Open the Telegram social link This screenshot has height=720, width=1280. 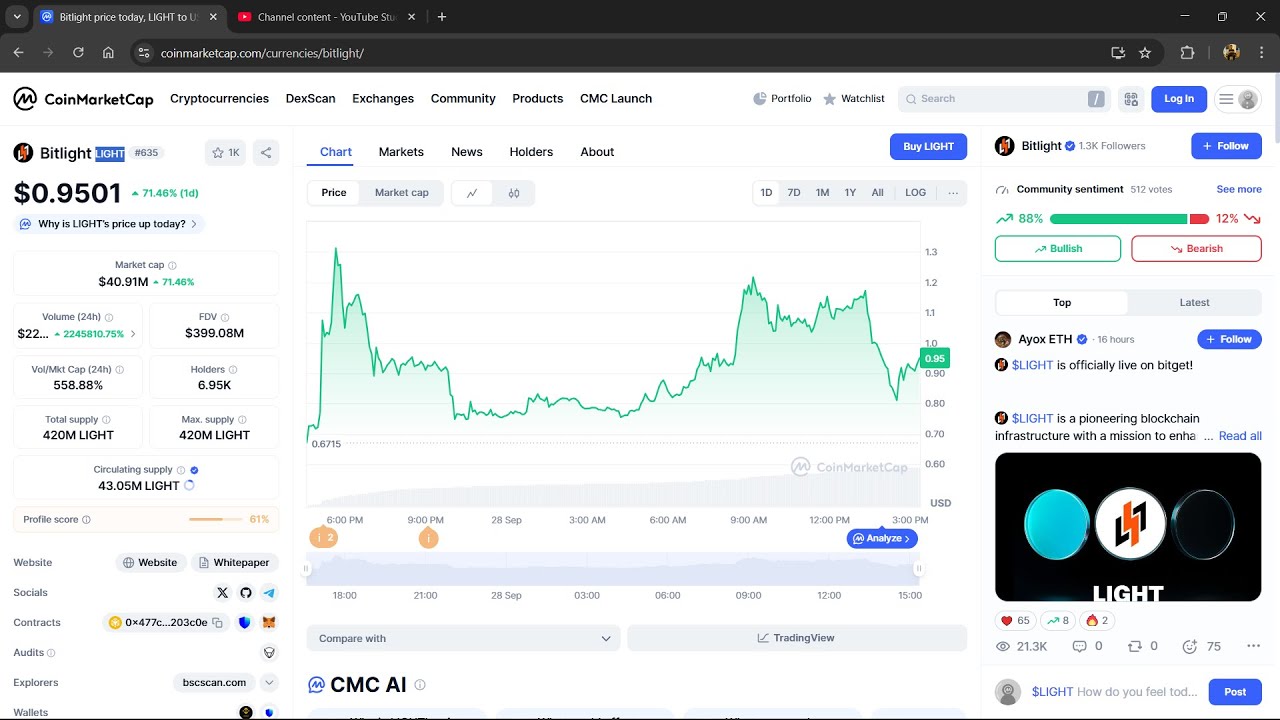(x=269, y=593)
